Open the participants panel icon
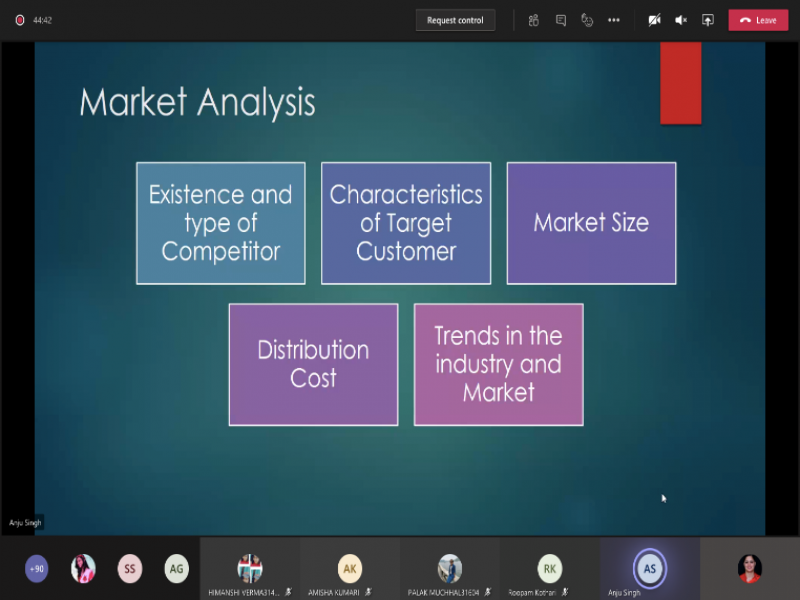The width and height of the screenshot is (800, 600). click(534, 20)
